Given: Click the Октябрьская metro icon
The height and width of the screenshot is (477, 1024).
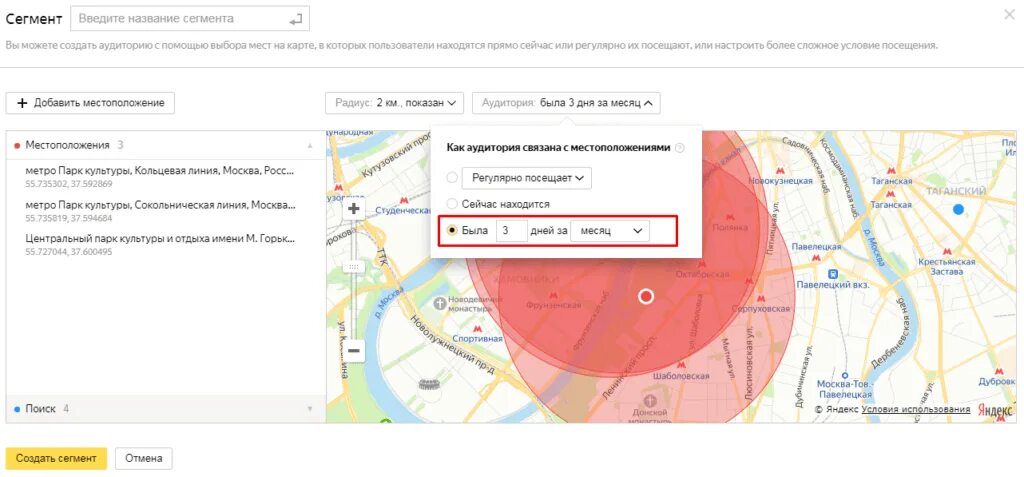Looking at the screenshot, I should pos(702,263).
